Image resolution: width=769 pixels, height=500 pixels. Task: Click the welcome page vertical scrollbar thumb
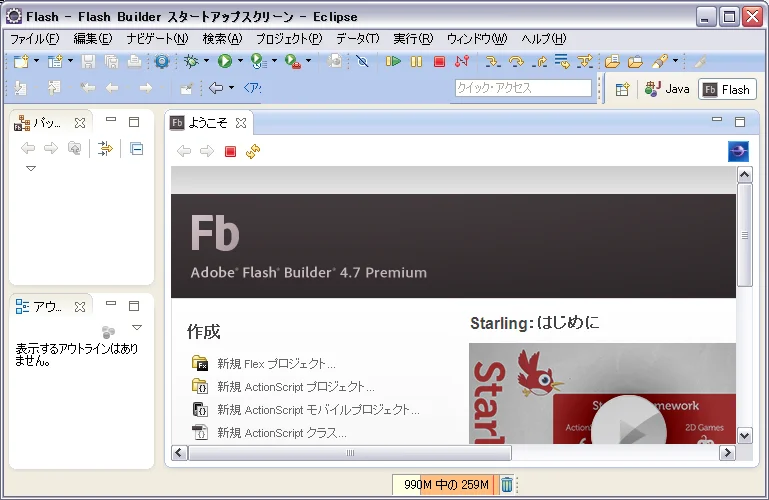click(744, 235)
